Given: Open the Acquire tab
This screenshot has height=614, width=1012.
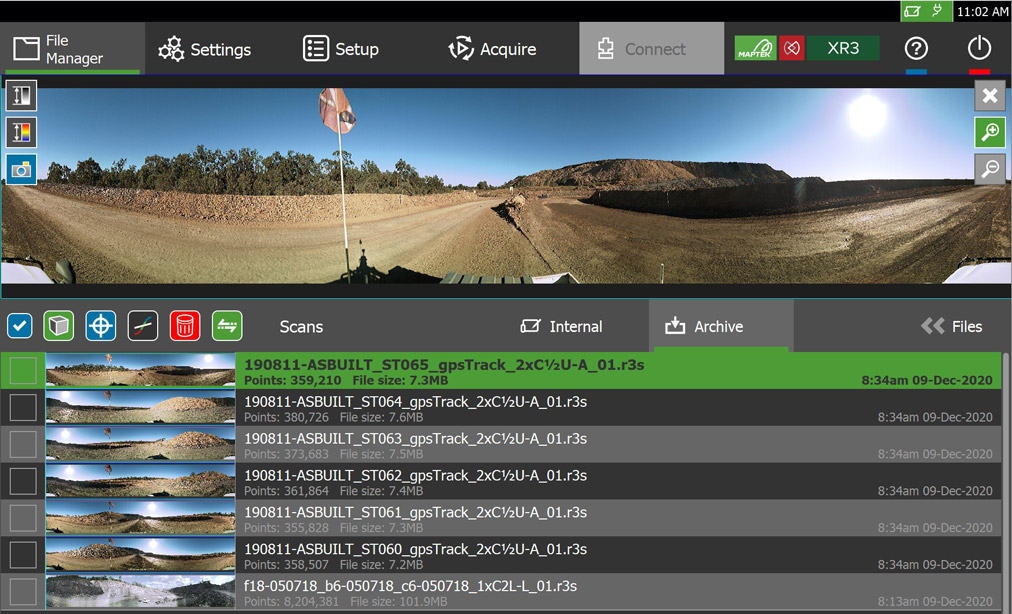Looking at the screenshot, I should [492, 49].
